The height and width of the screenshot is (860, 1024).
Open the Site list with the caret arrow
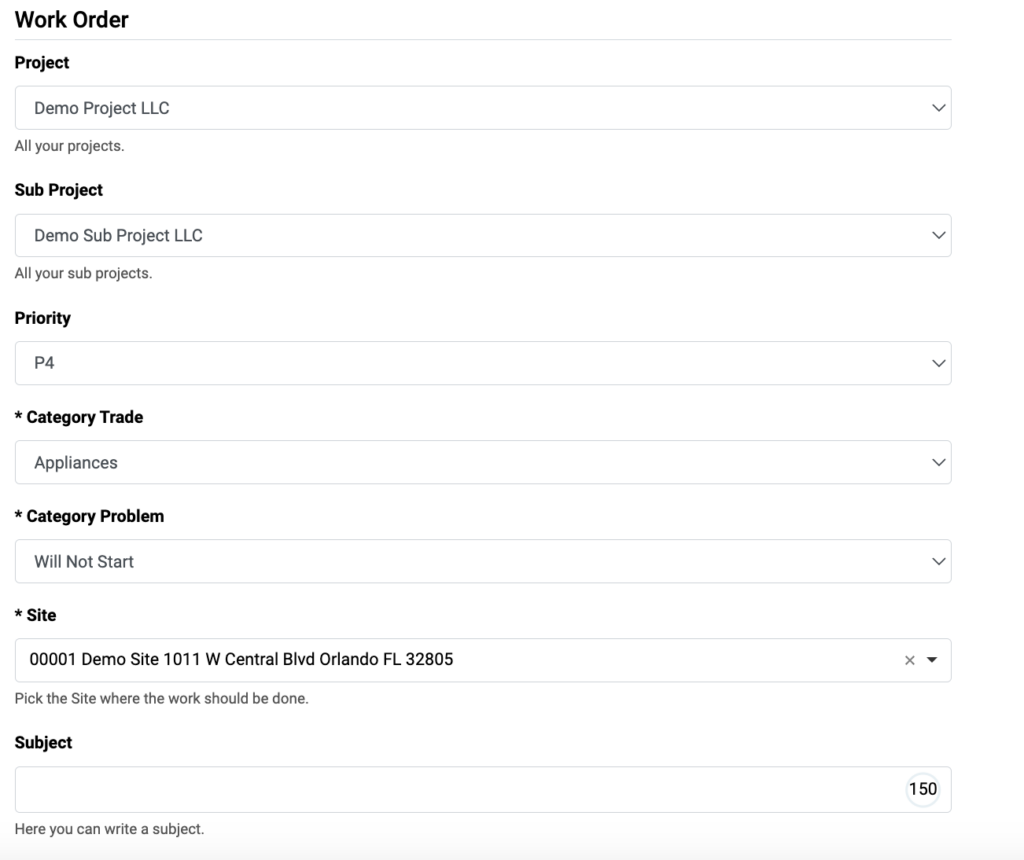932,660
